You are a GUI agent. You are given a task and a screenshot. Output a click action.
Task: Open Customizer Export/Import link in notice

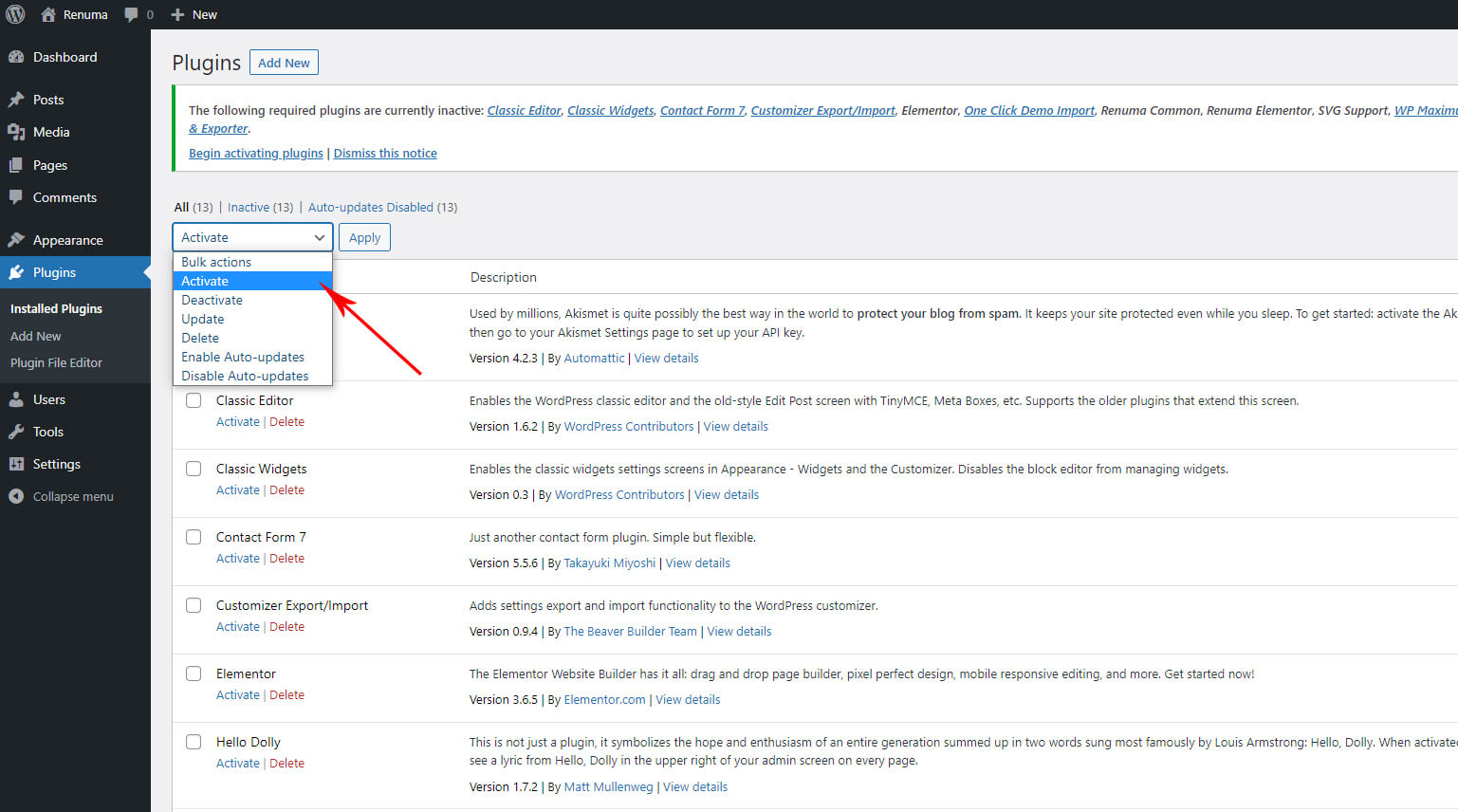click(822, 110)
